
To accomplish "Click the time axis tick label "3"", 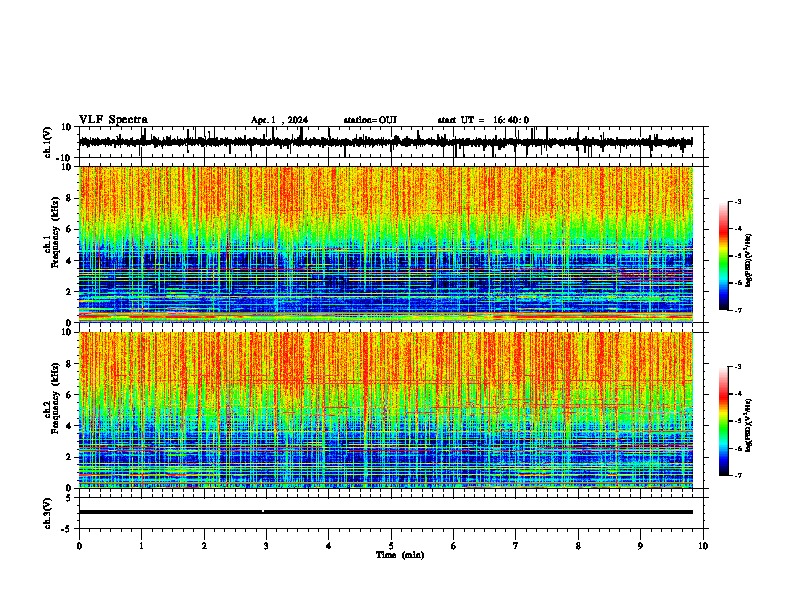I will (x=266, y=546).
